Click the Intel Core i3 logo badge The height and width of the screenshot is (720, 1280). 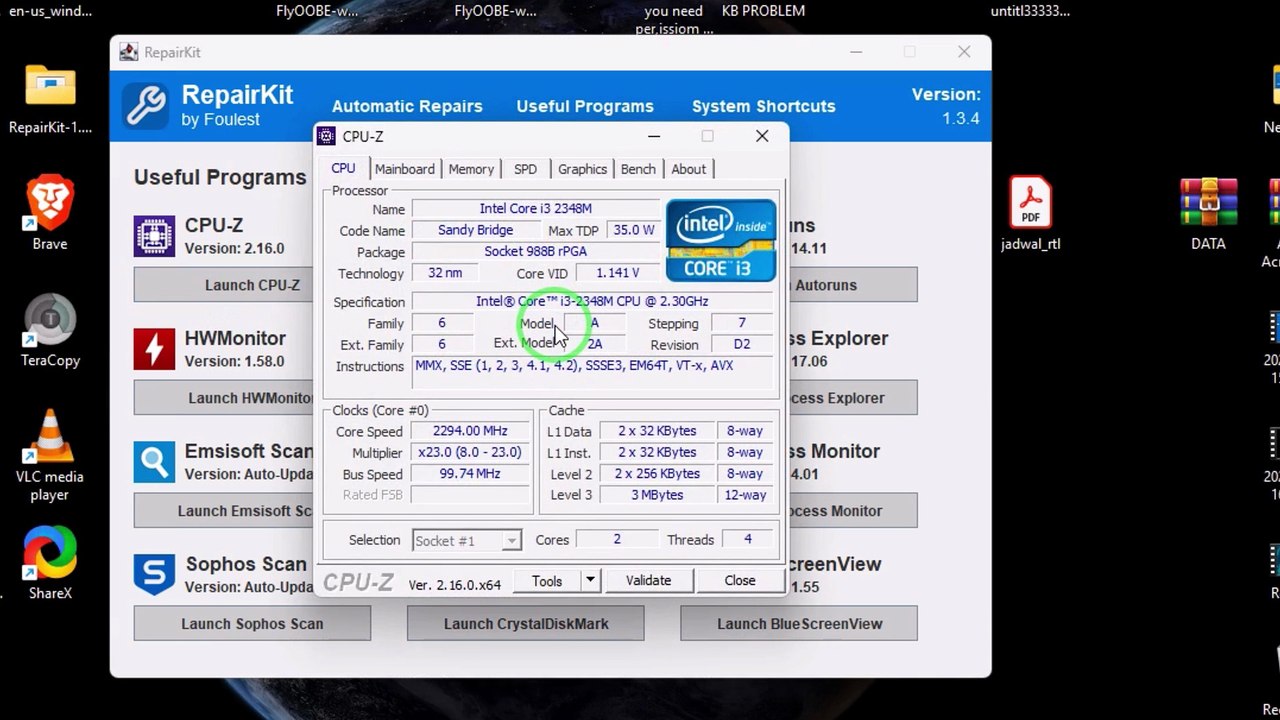[721, 240]
